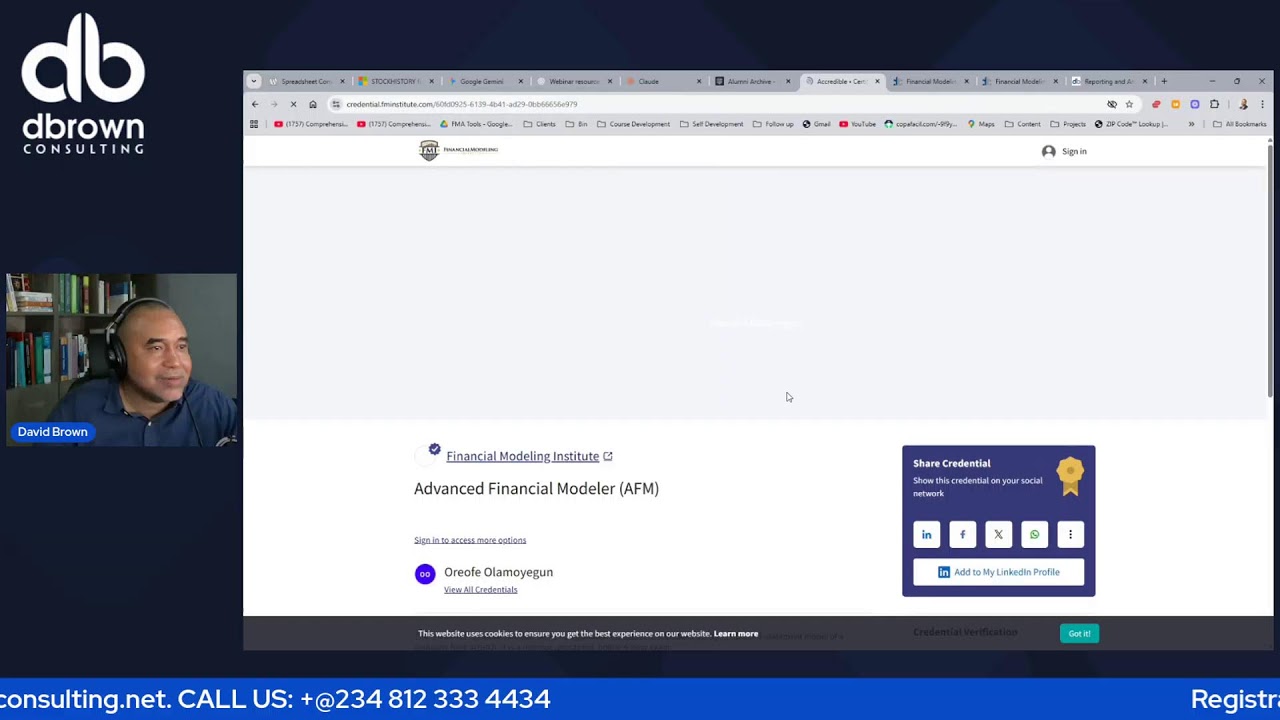
Task: Open Follow up bookmark folder
Action: pos(773,124)
